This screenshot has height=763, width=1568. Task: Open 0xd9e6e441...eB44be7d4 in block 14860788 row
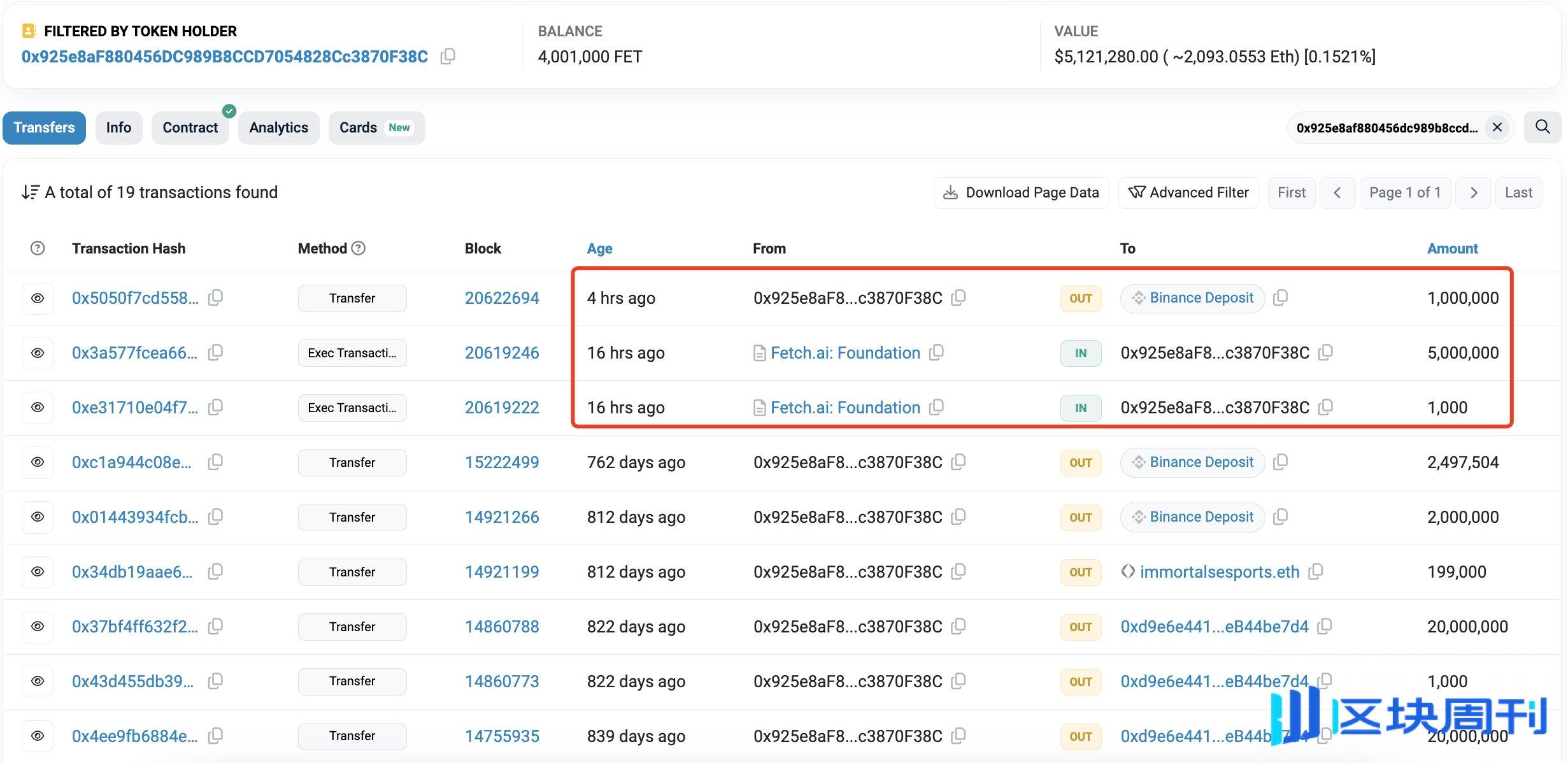1215,627
